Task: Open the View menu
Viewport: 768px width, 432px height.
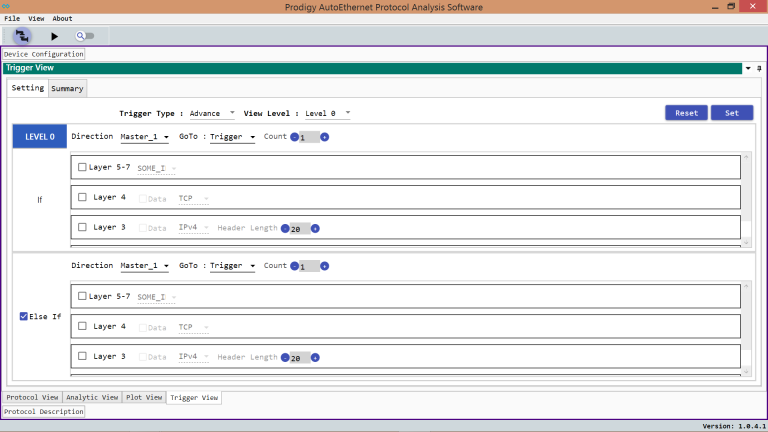Action: pyautogui.click(x=36, y=19)
